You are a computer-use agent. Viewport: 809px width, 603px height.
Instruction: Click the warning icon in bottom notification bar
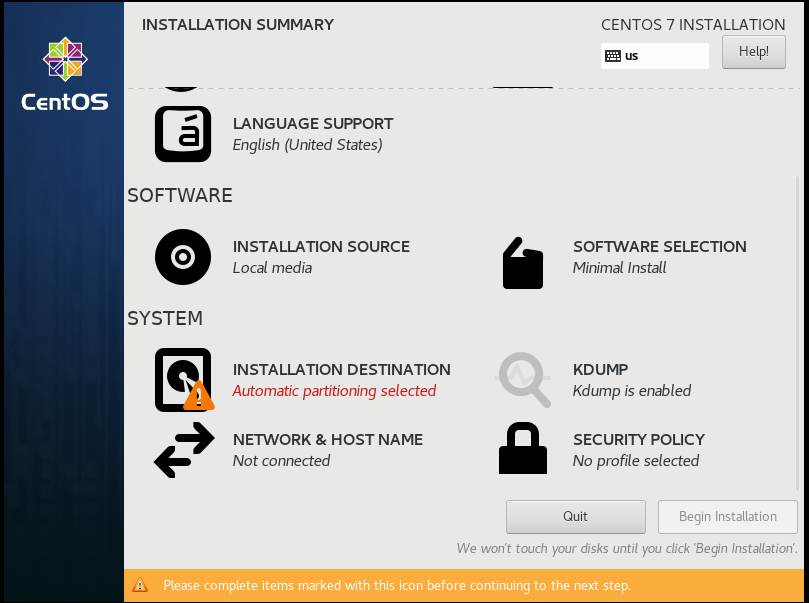(x=140, y=586)
